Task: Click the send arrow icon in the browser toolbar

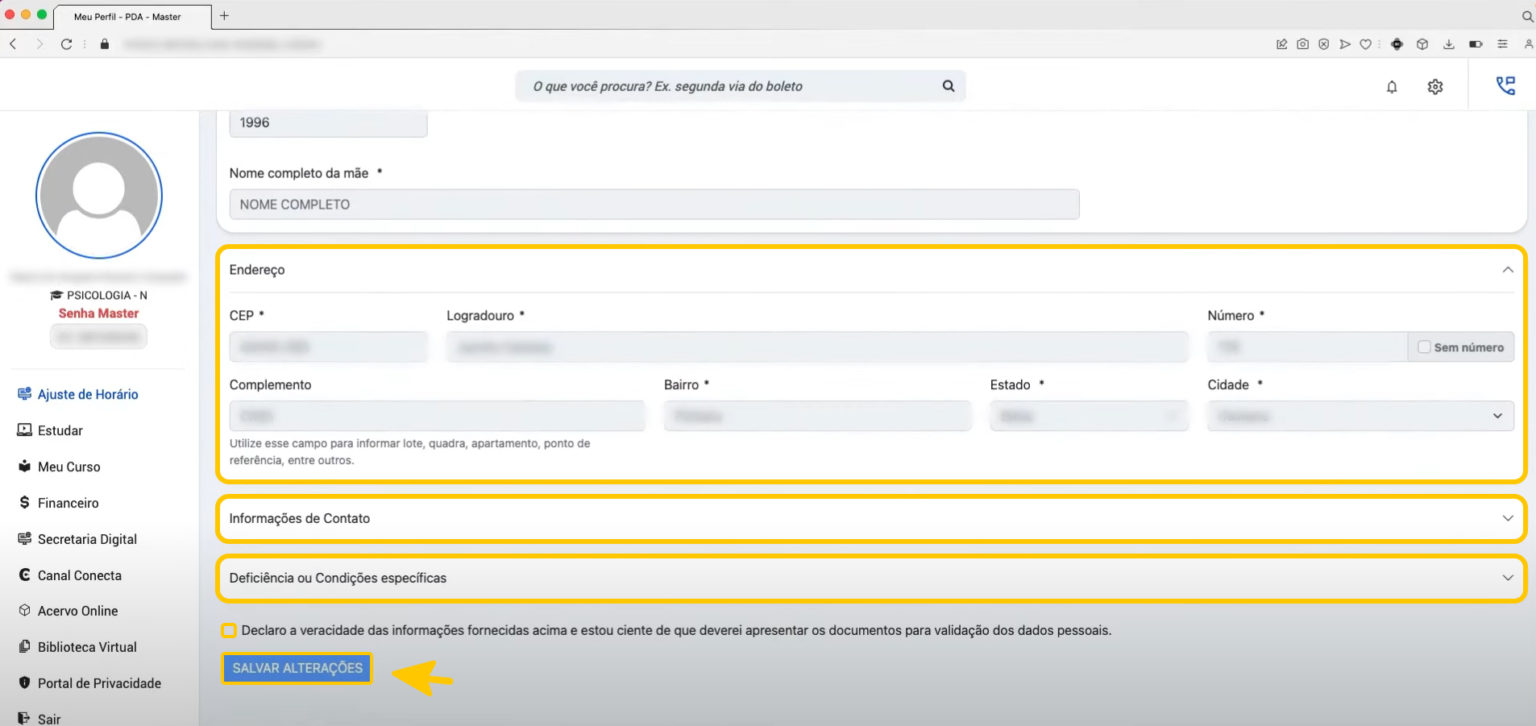Action: [1345, 44]
